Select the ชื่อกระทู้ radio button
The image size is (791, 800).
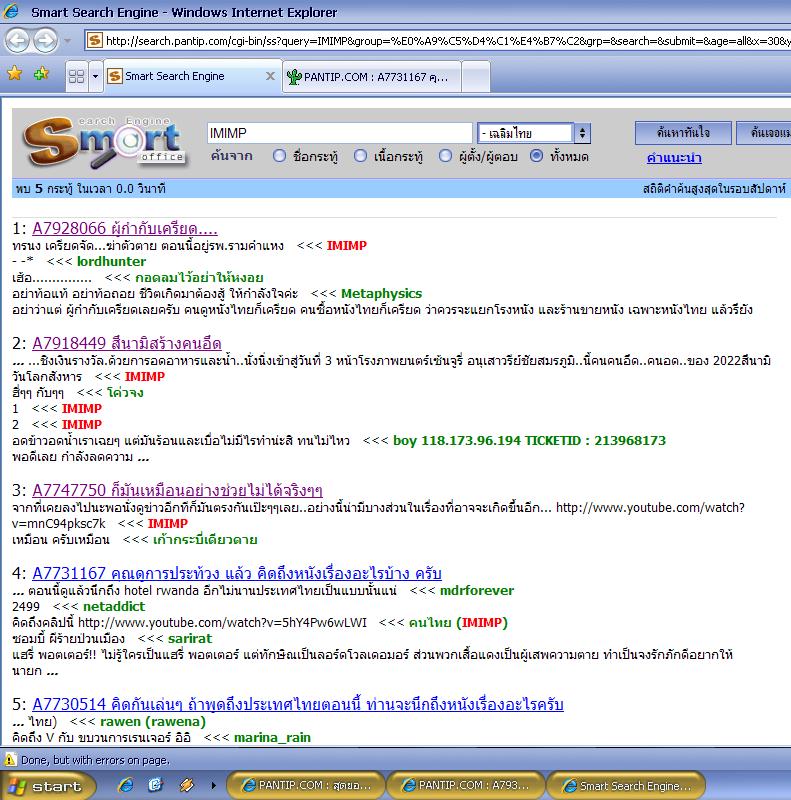(x=279, y=156)
